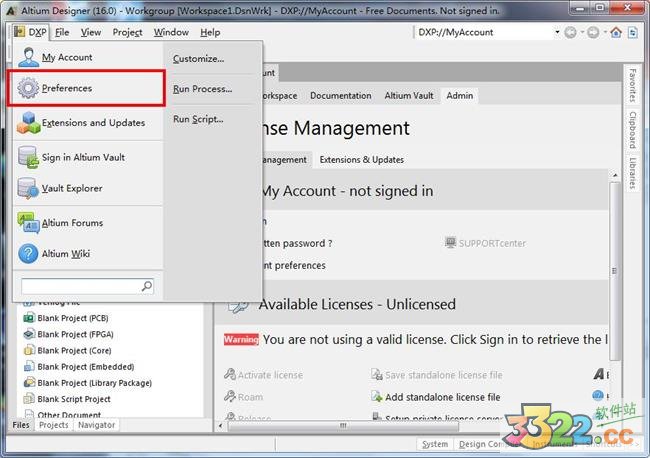Click the navigate back arrow icon
Screen dimensions: 650x458
click(x=570, y=32)
